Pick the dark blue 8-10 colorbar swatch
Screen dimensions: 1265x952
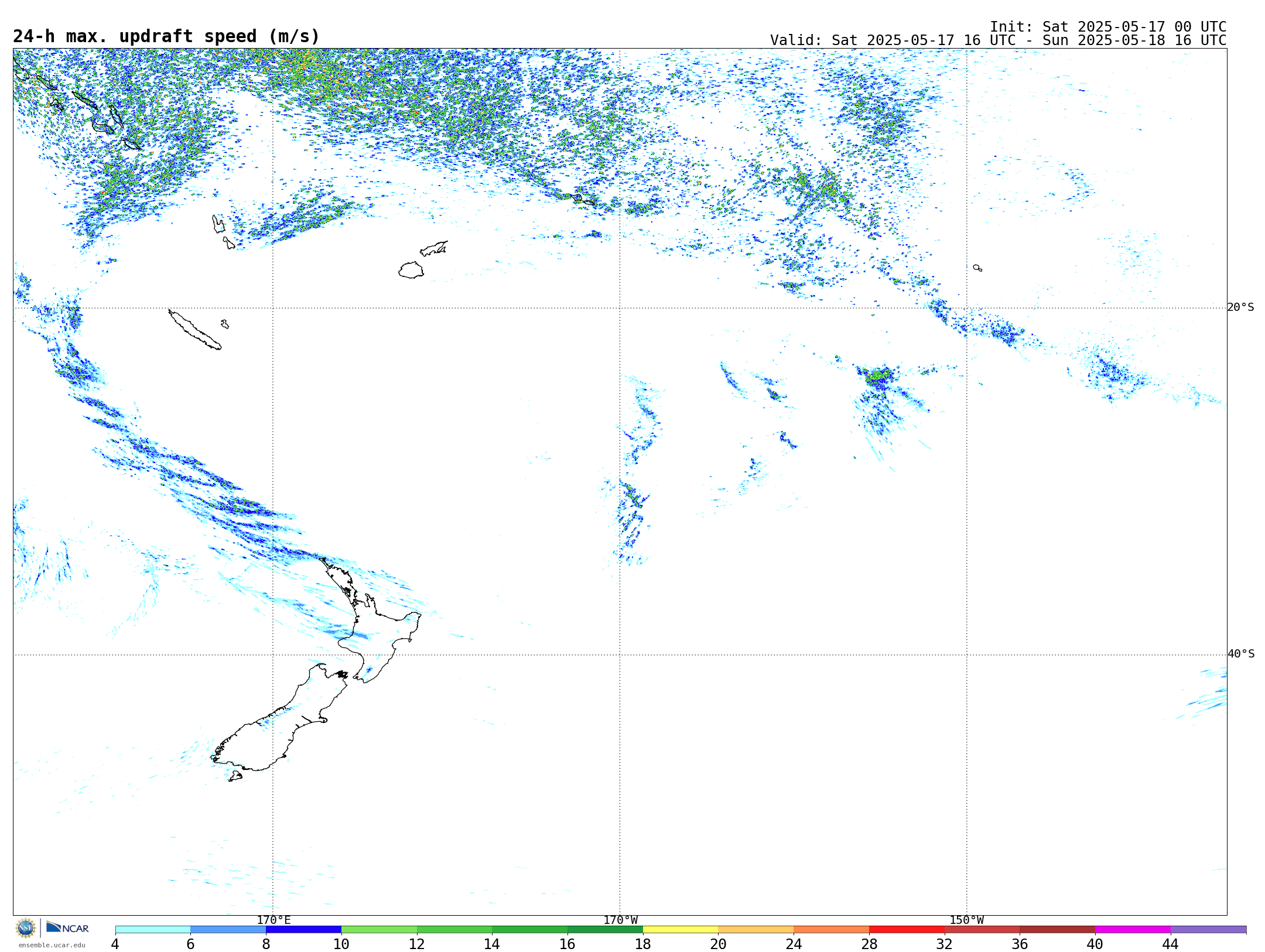pyautogui.click(x=303, y=929)
